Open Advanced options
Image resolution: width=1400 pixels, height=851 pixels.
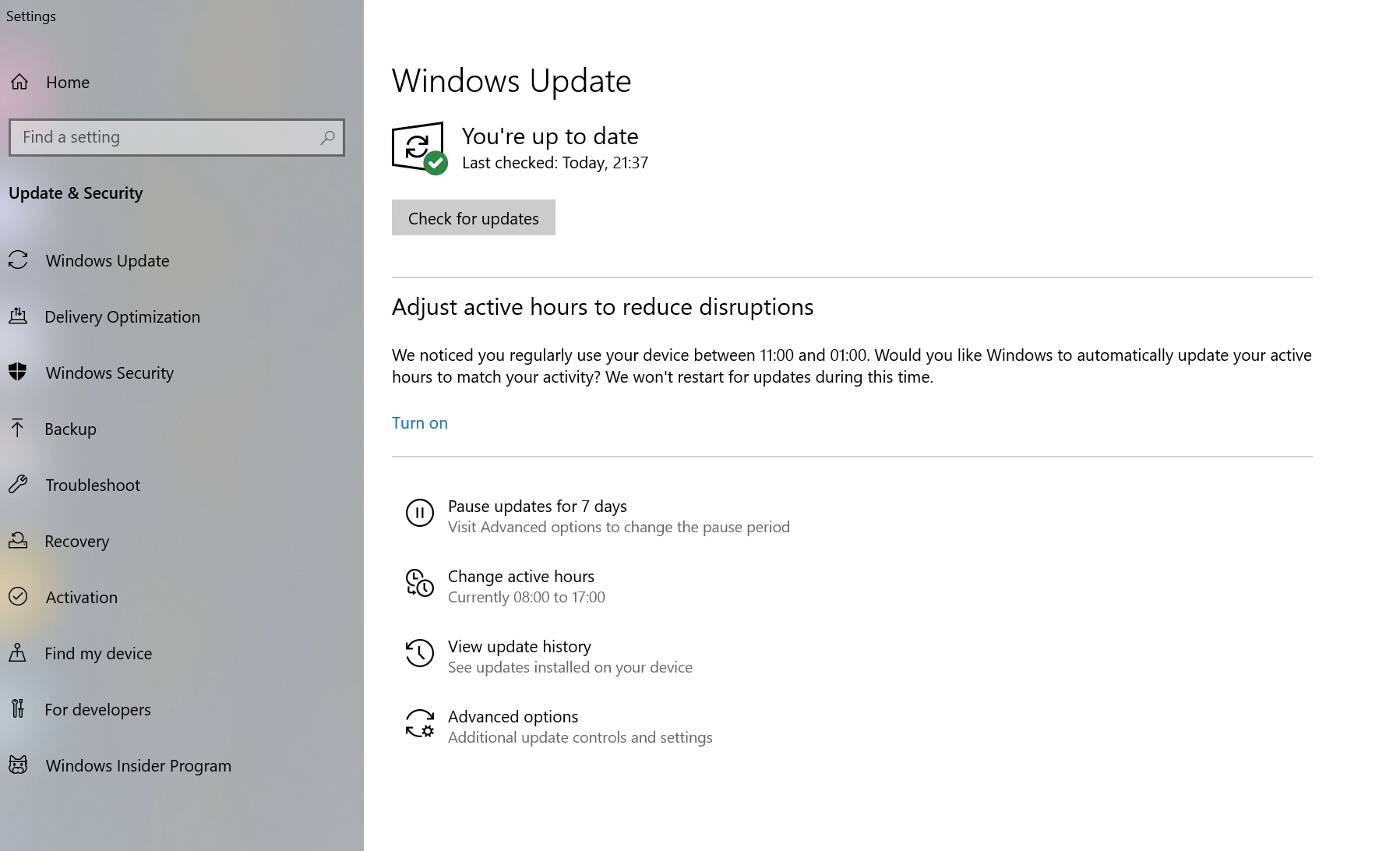513,716
